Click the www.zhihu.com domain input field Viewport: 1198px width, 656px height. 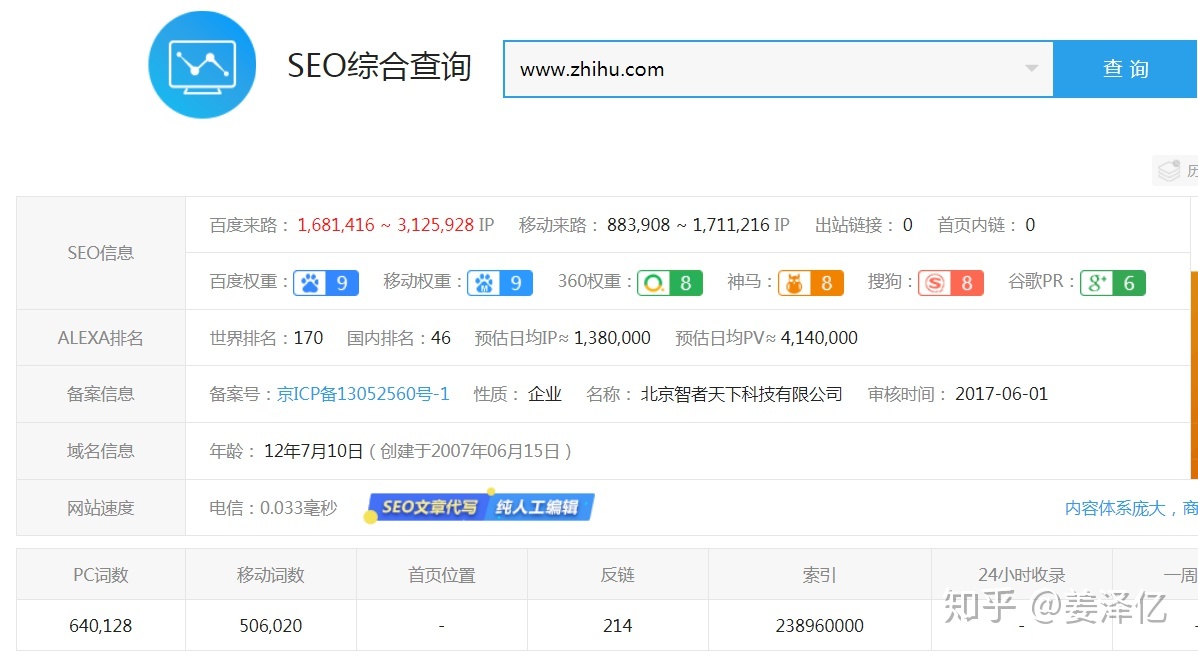point(778,69)
